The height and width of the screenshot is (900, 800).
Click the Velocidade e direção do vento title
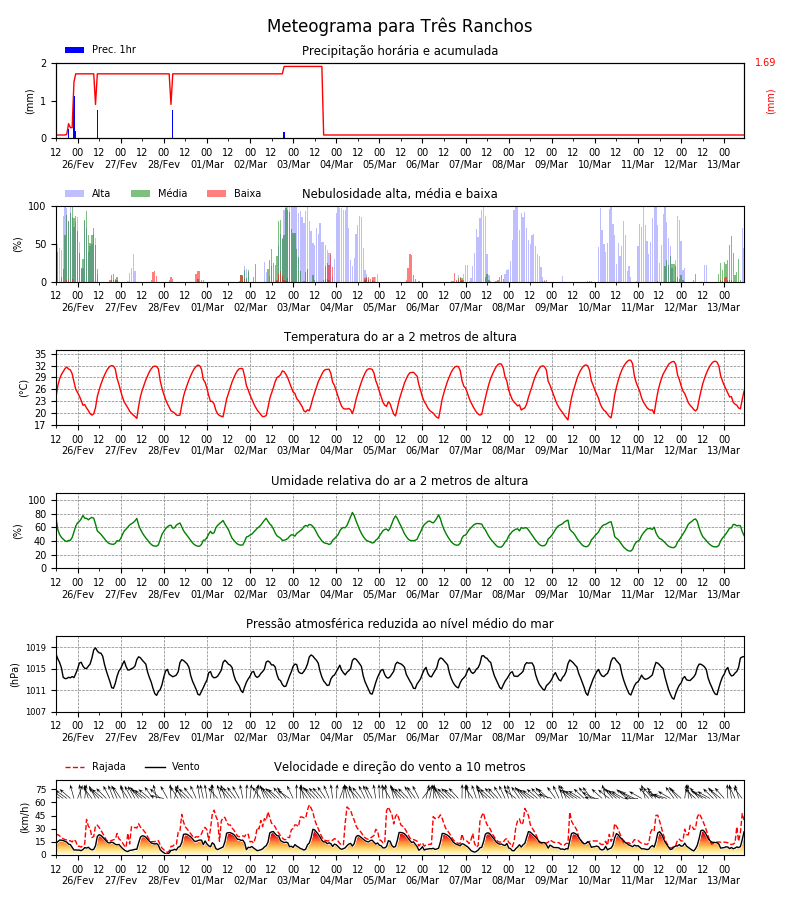(399, 767)
